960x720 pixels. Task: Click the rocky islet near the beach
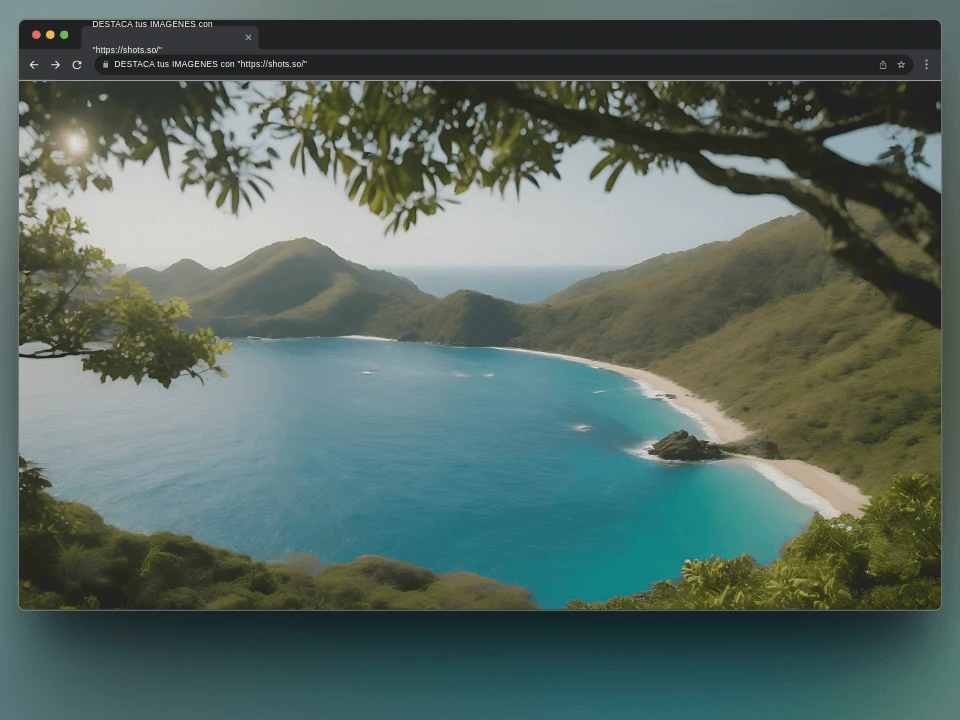click(685, 446)
